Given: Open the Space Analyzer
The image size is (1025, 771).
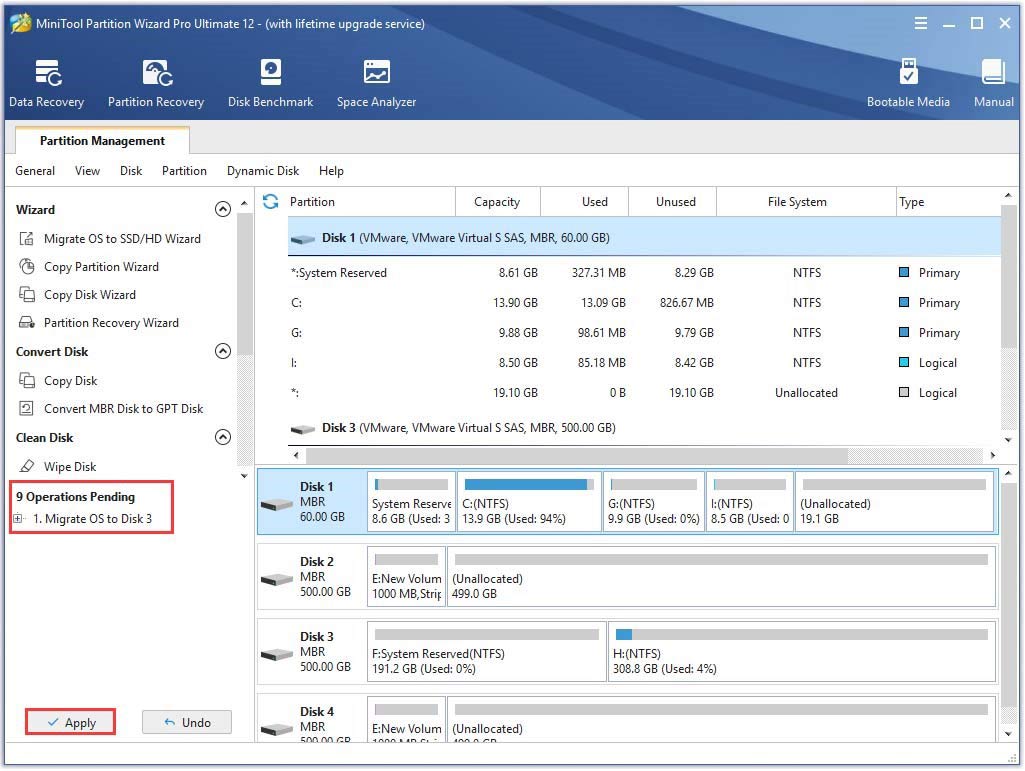Looking at the screenshot, I should pos(376,80).
